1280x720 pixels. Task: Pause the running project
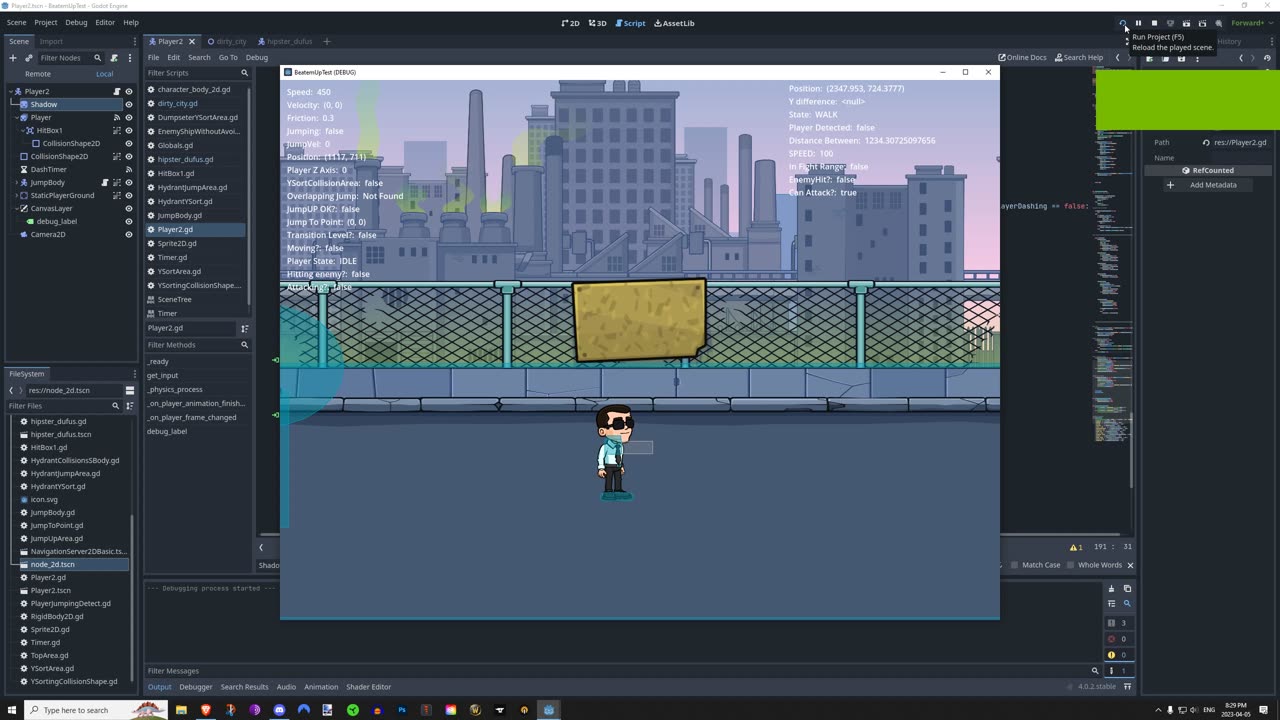click(1138, 23)
